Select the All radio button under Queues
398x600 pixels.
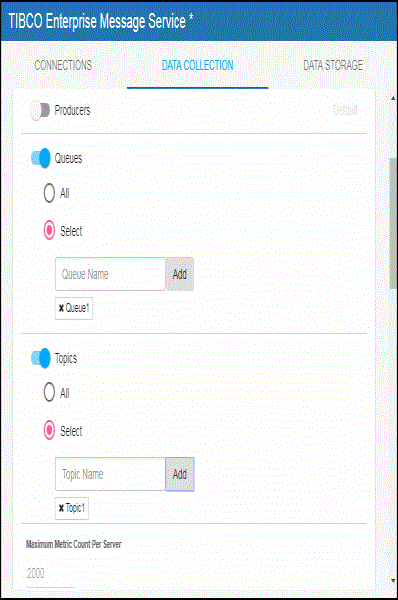coord(49,193)
